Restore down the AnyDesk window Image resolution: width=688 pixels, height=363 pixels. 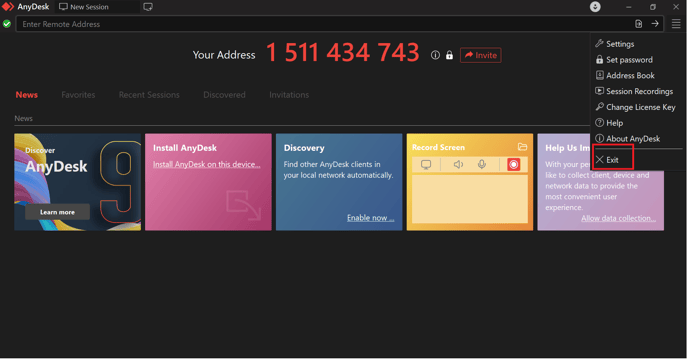[652, 7]
